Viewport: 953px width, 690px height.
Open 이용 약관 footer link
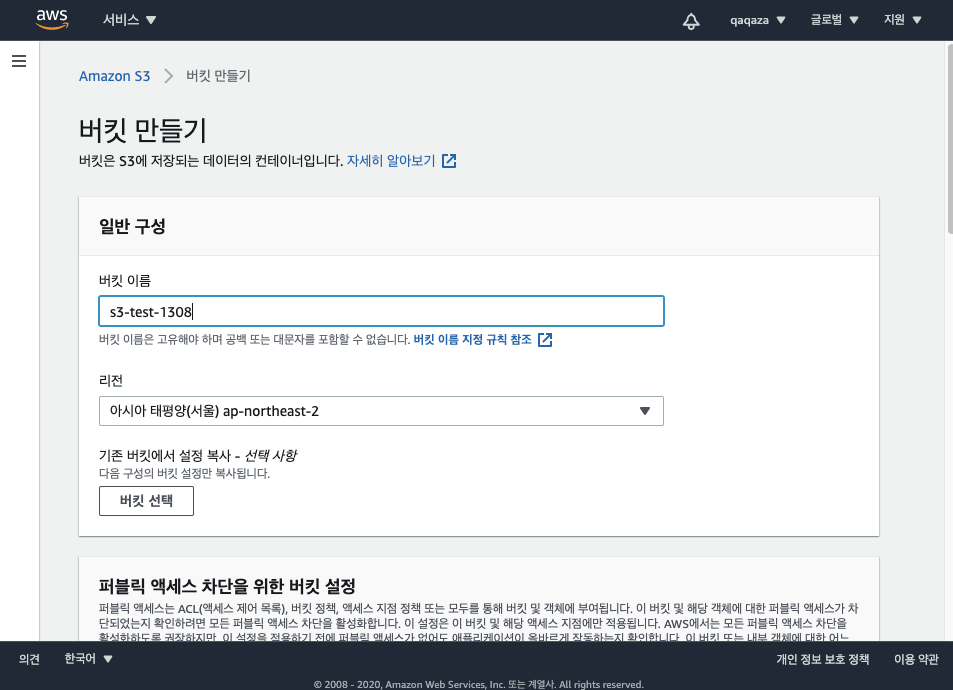coord(916,659)
